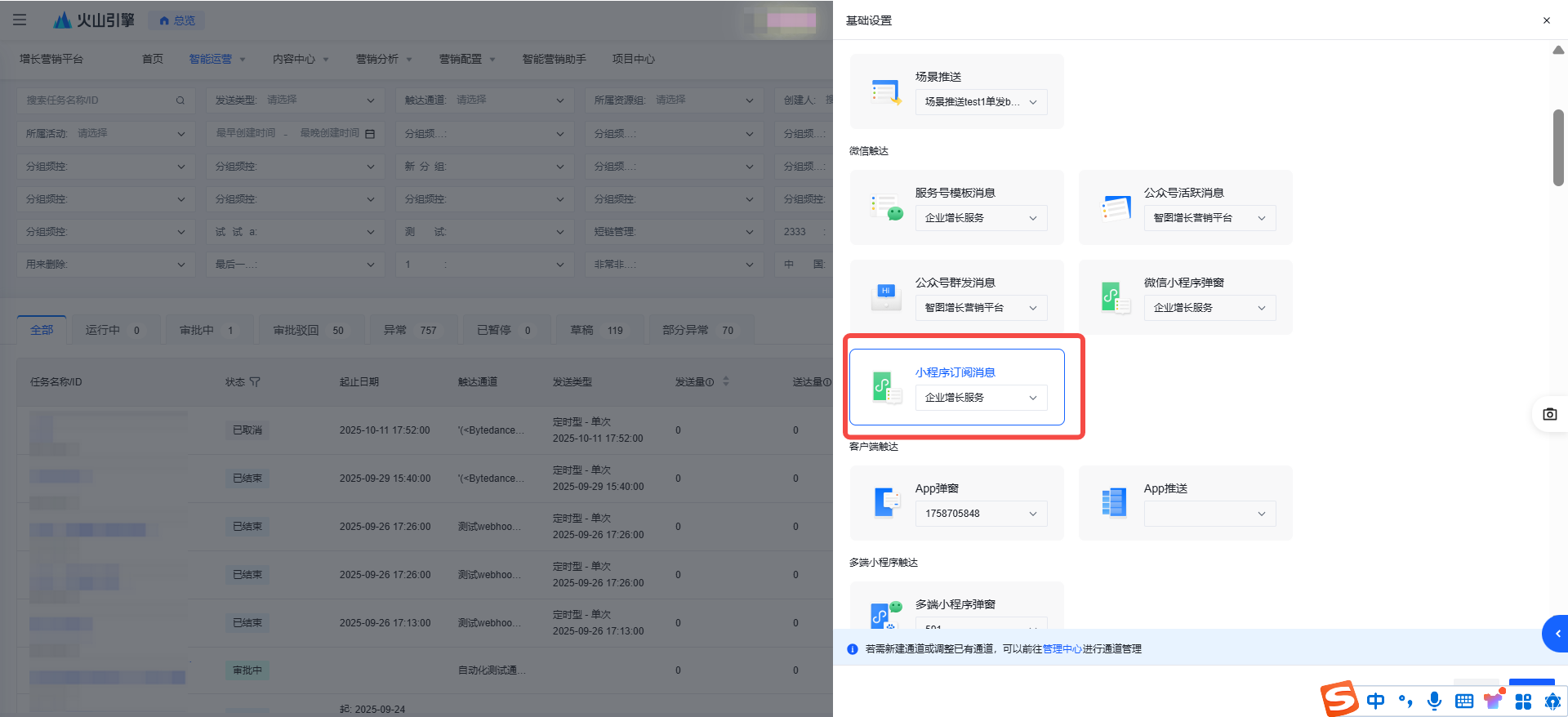Open the input method soft keyboard icon
The height and width of the screenshot is (717, 1568).
click(x=1463, y=701)
